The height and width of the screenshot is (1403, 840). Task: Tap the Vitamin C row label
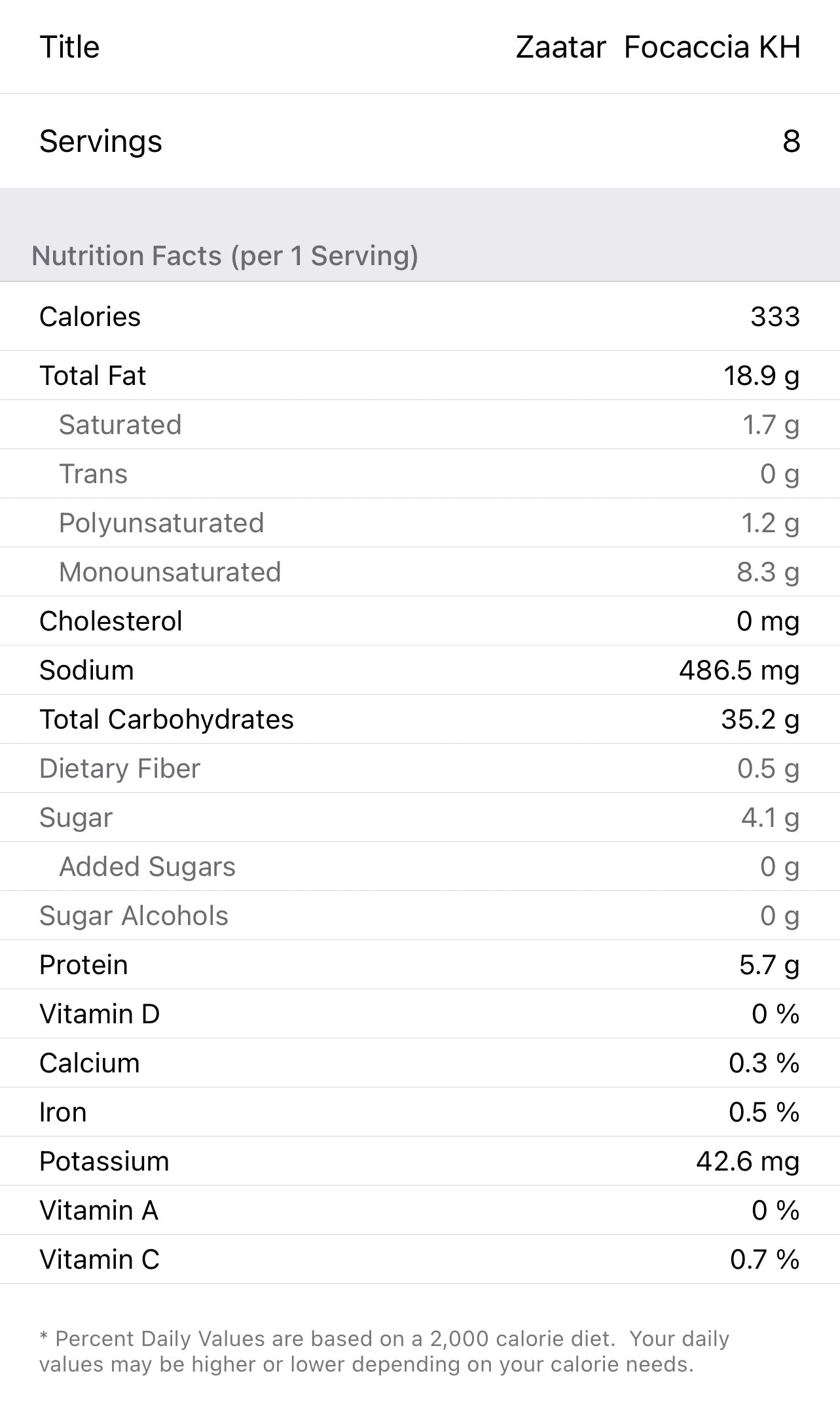(x=100, y=1260)
